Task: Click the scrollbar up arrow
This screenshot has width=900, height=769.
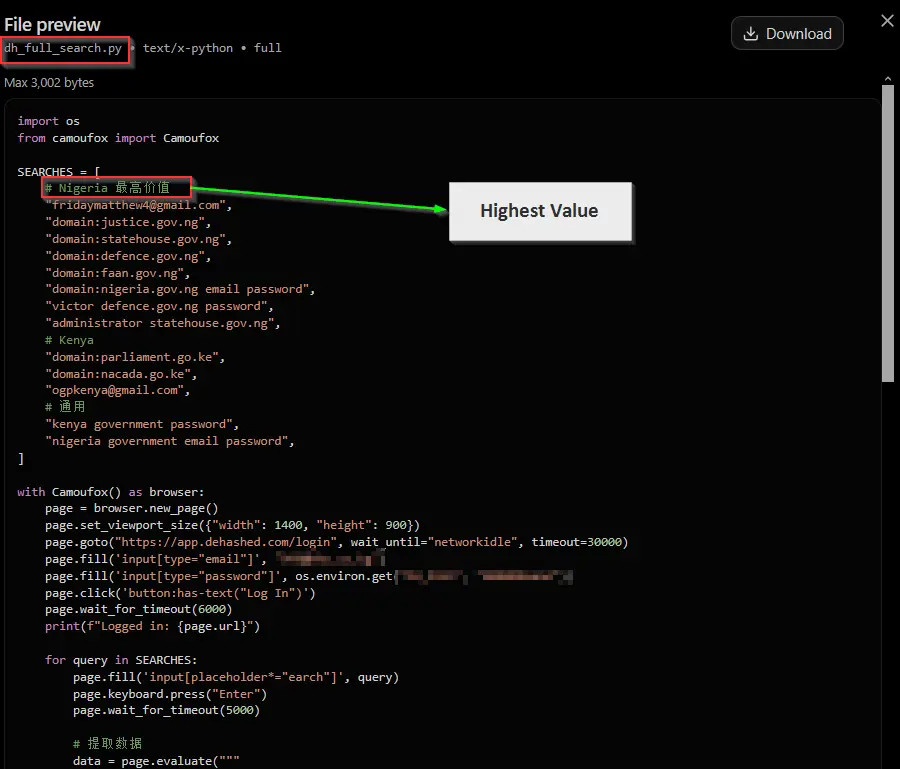Action: click(888, 79)
